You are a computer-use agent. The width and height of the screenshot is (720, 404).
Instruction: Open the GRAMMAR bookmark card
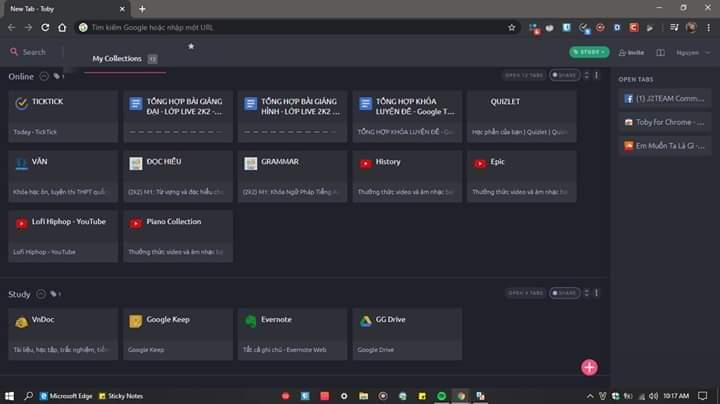point(292,176)
